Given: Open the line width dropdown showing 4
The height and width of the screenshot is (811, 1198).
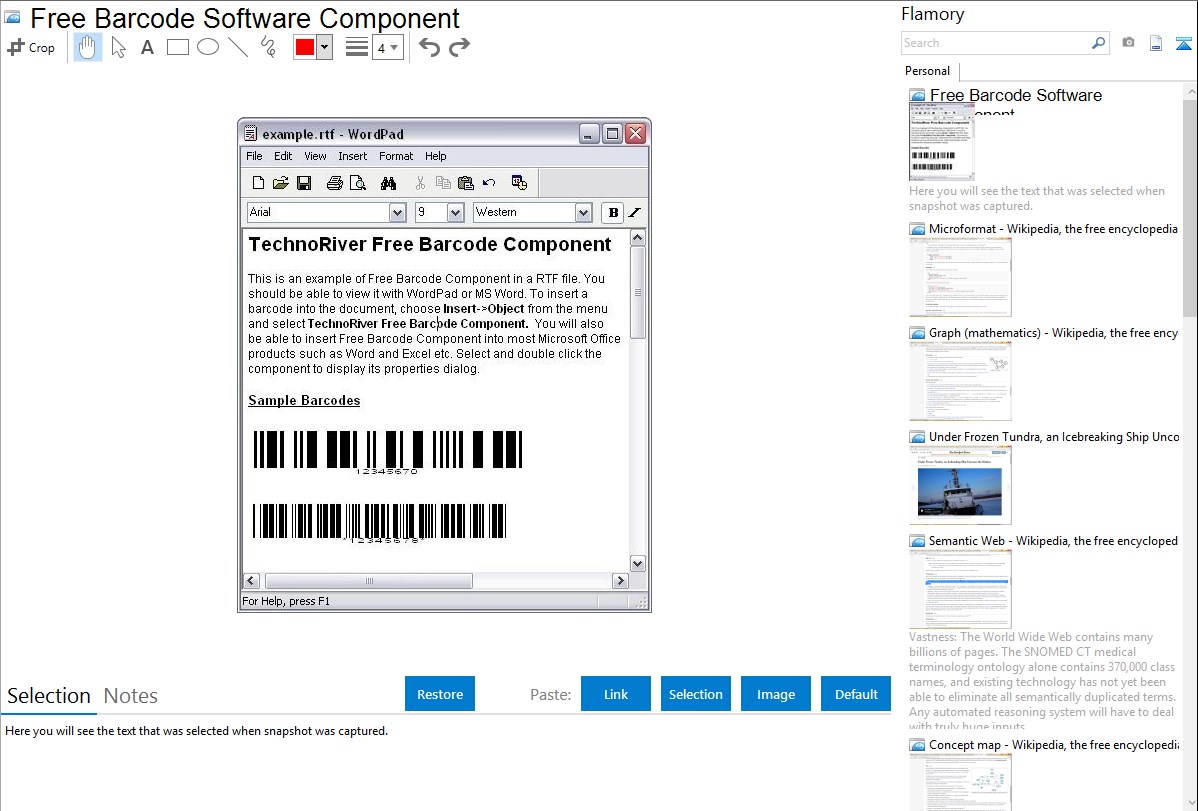Looking at the screenshot, I should click(388, 47).
